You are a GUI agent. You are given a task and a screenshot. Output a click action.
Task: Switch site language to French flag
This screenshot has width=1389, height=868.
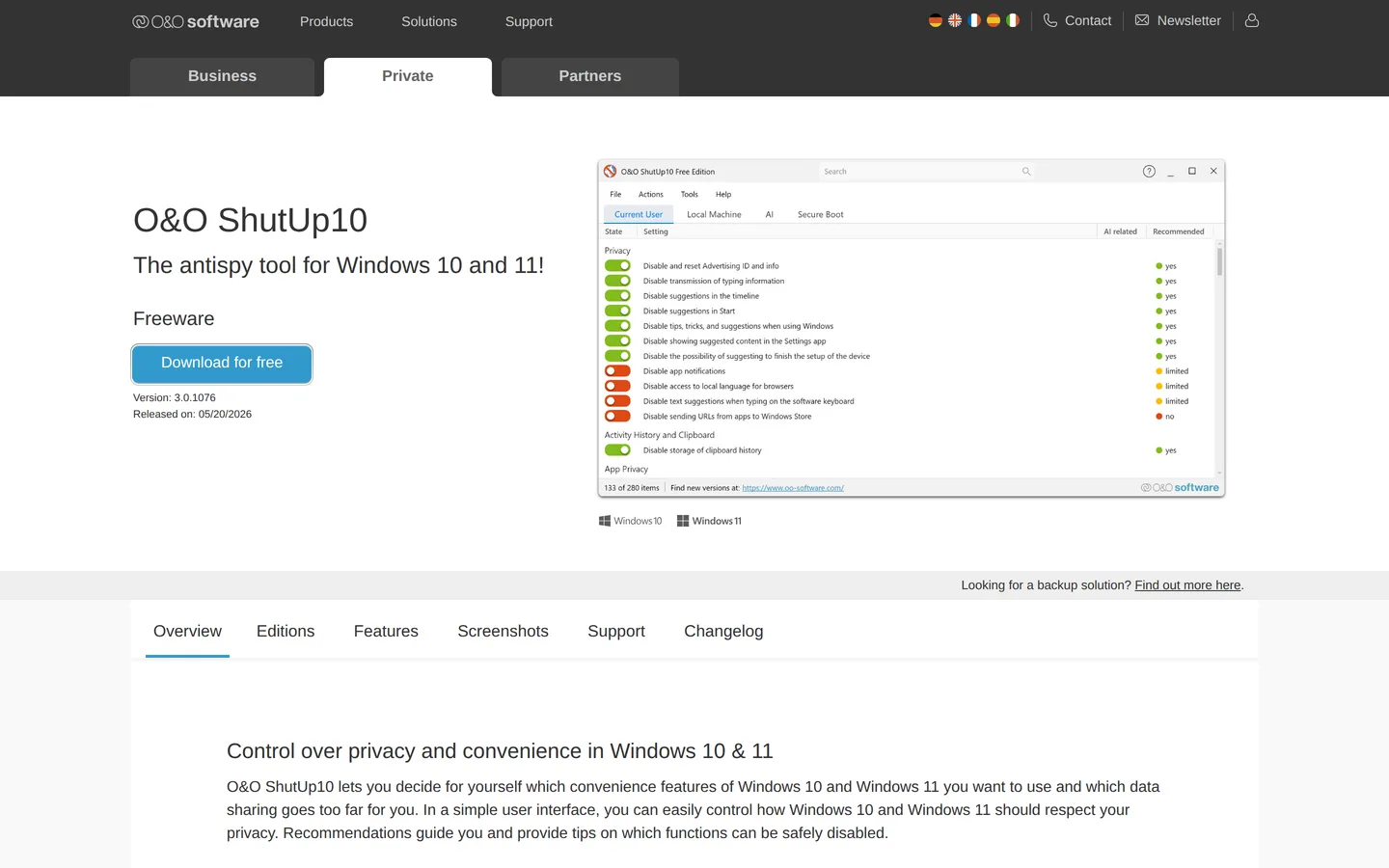(973, 20)
